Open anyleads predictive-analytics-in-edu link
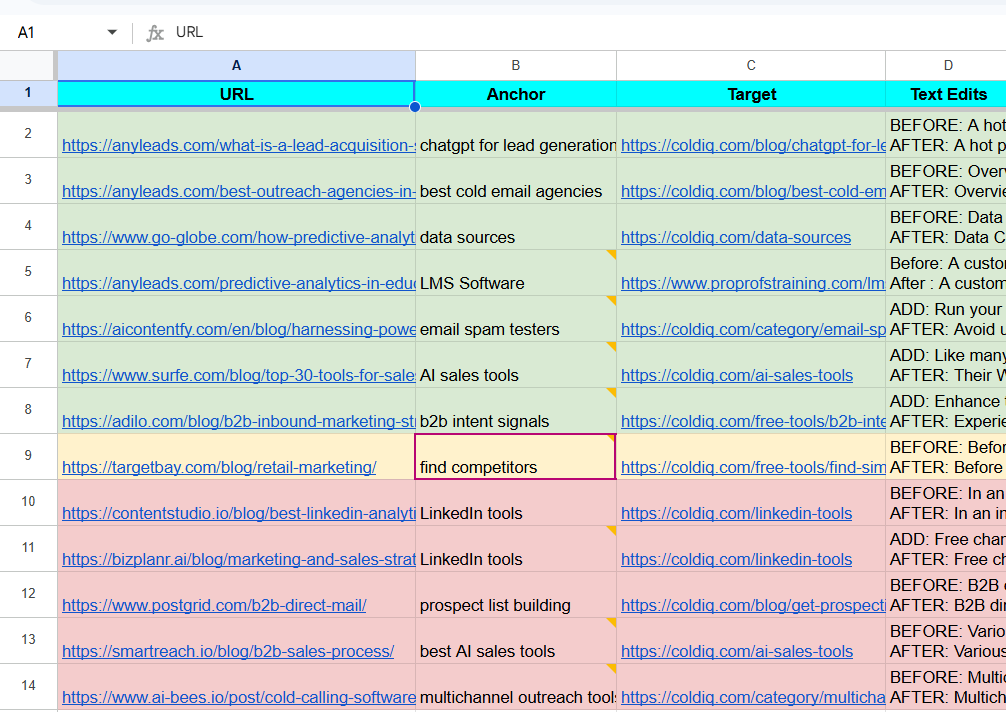 (238, 284)
